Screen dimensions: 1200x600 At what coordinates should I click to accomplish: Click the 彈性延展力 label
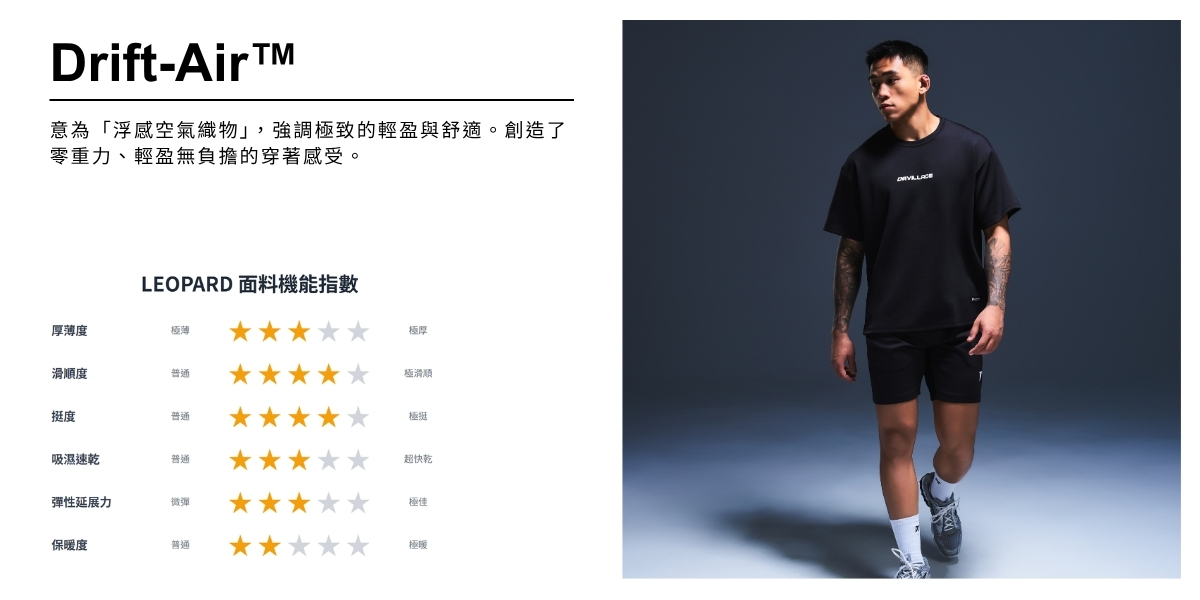[x=81, y=502]
